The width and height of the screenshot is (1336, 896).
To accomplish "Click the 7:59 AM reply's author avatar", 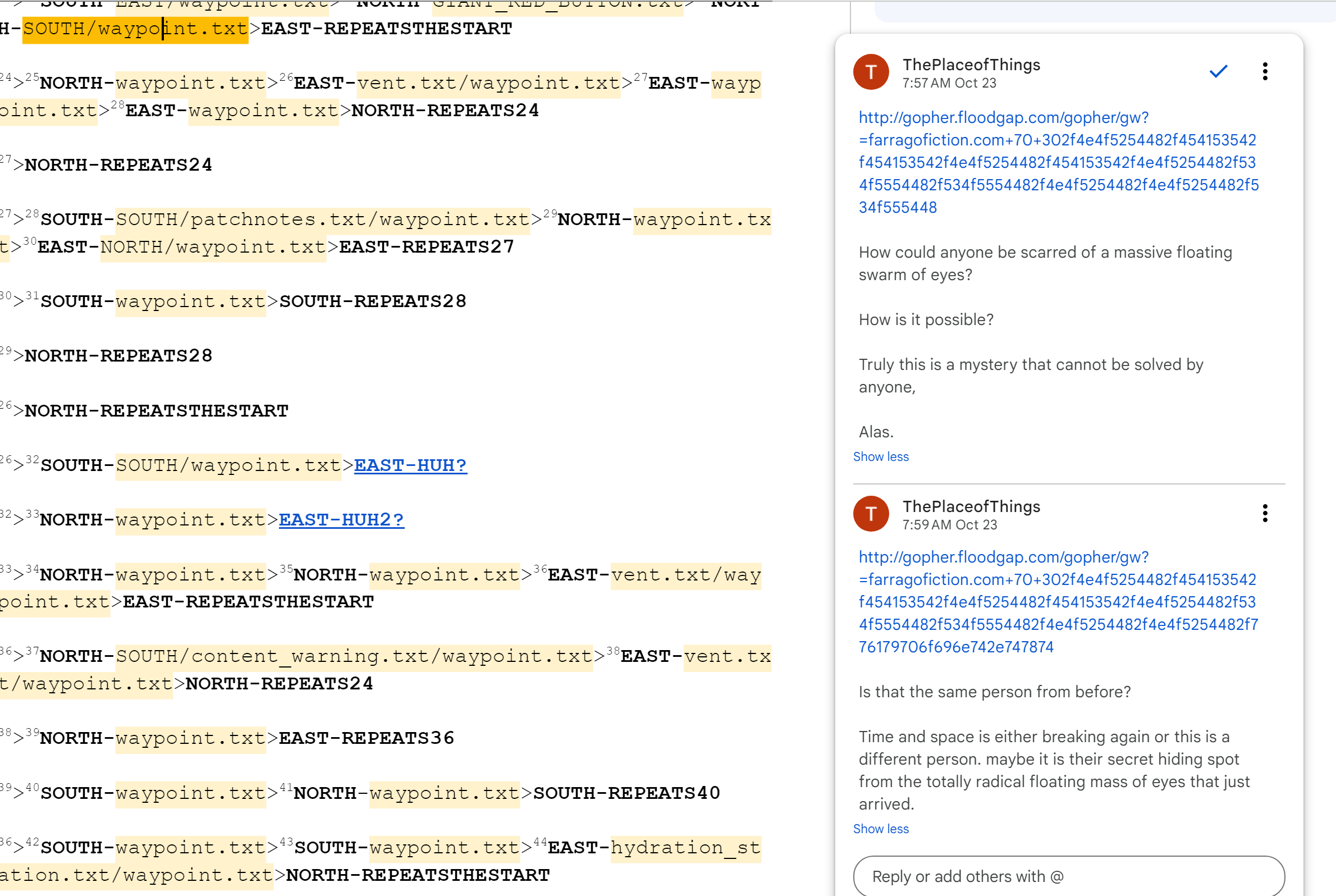I will [x=870, y=513].
